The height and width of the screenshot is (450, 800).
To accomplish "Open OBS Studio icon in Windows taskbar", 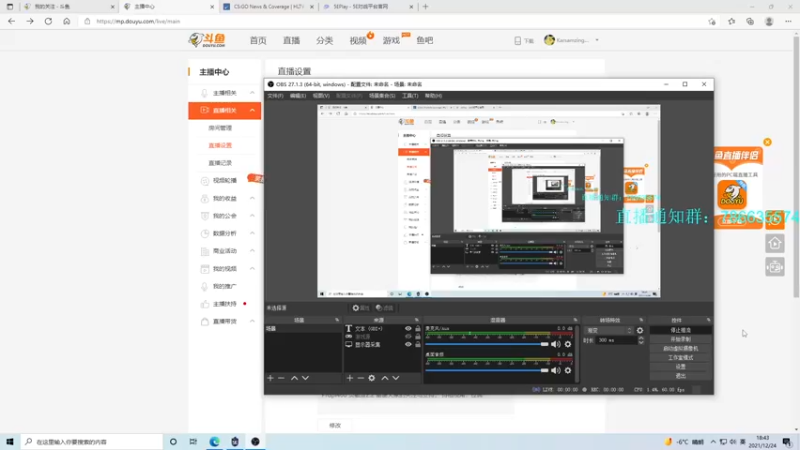I will click(x=255, y=441).
